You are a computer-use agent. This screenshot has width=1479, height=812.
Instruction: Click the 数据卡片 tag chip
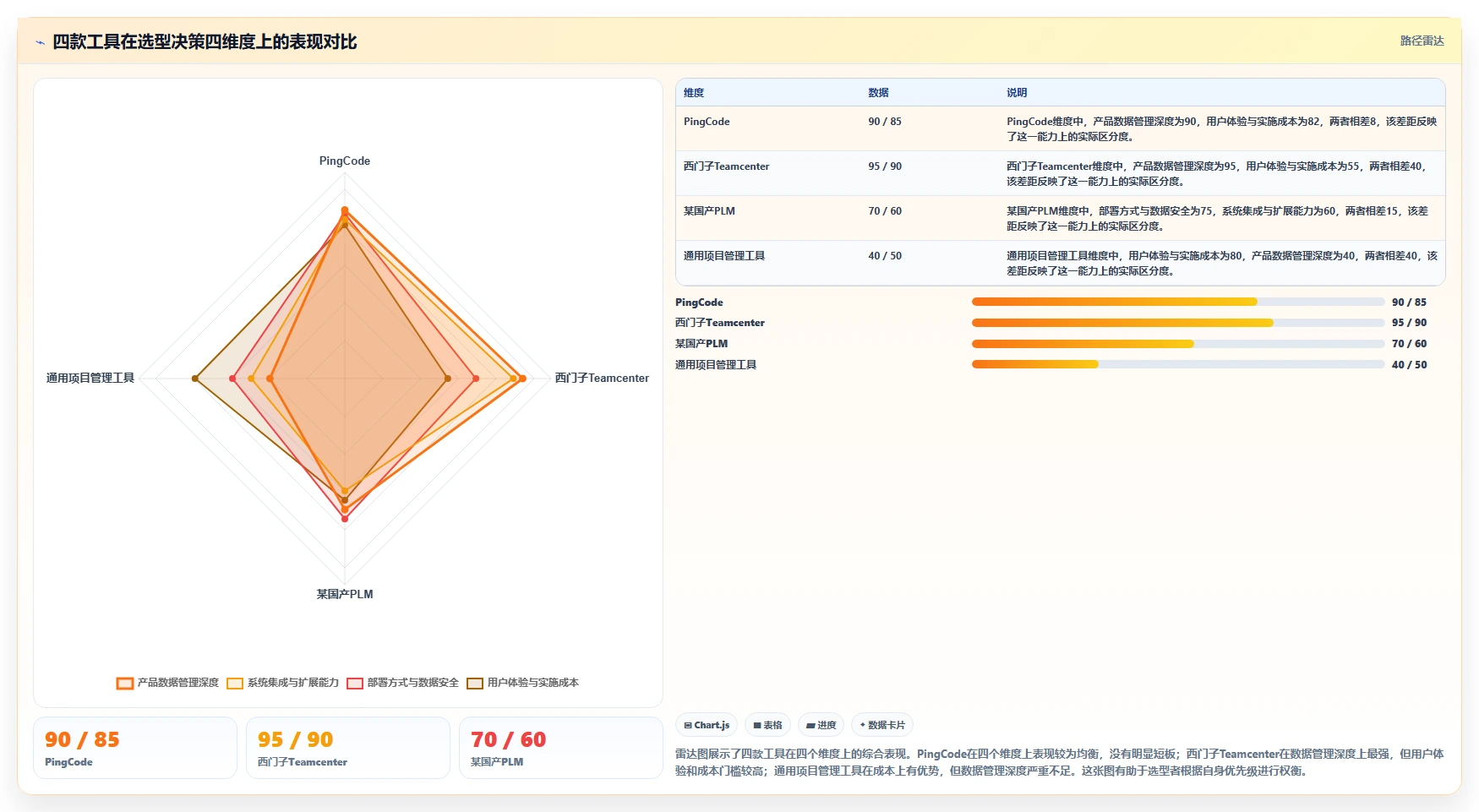click(x=882, y=725)
